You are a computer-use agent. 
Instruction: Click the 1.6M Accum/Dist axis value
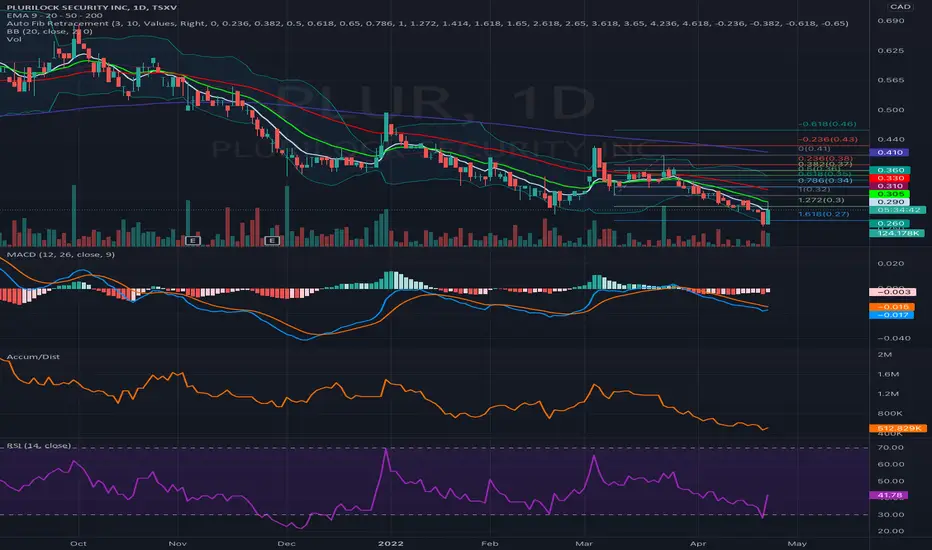(889, 374)
